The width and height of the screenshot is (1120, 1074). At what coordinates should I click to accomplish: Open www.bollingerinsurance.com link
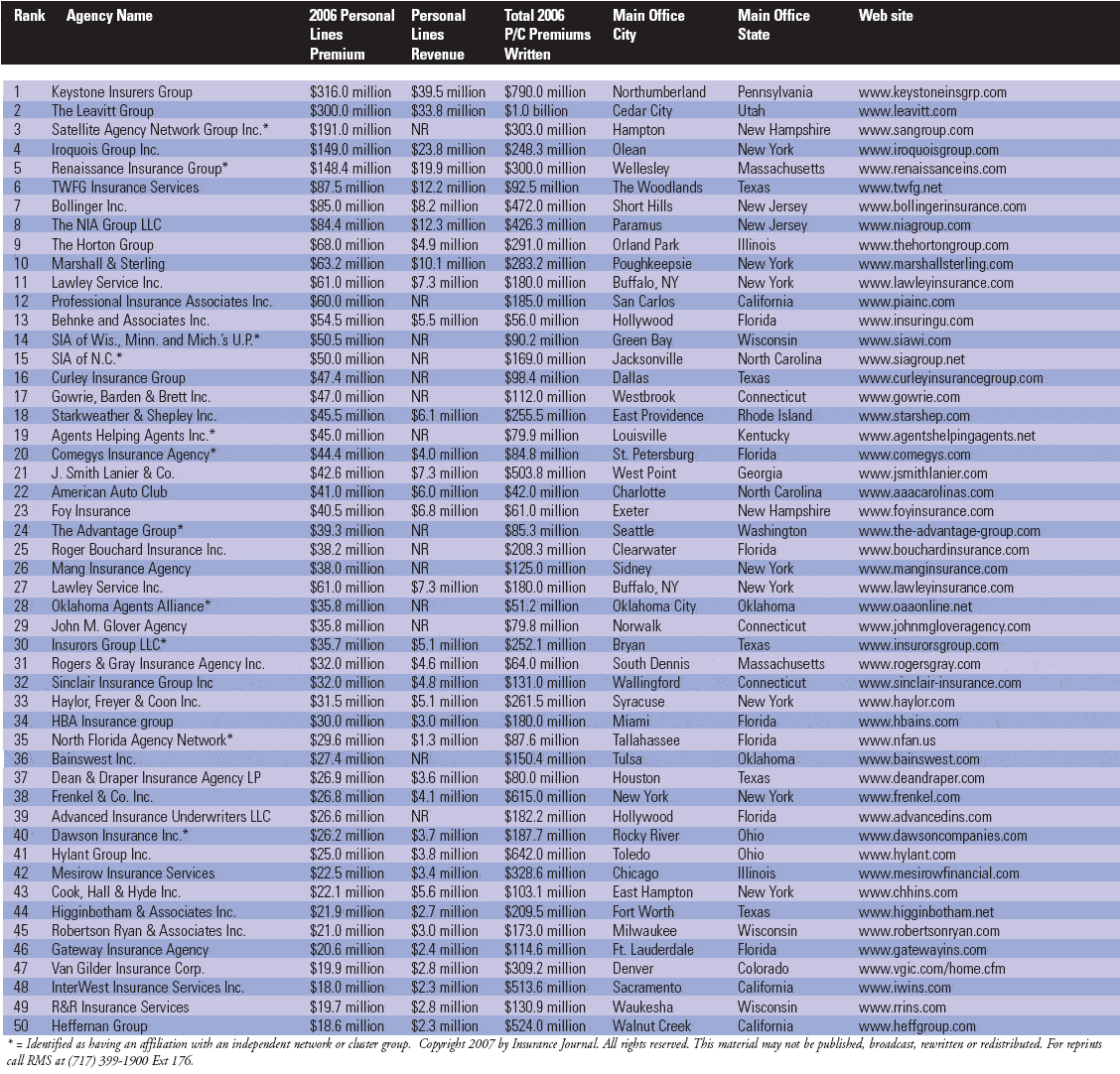pyautogui.click(x=941, y=206)
